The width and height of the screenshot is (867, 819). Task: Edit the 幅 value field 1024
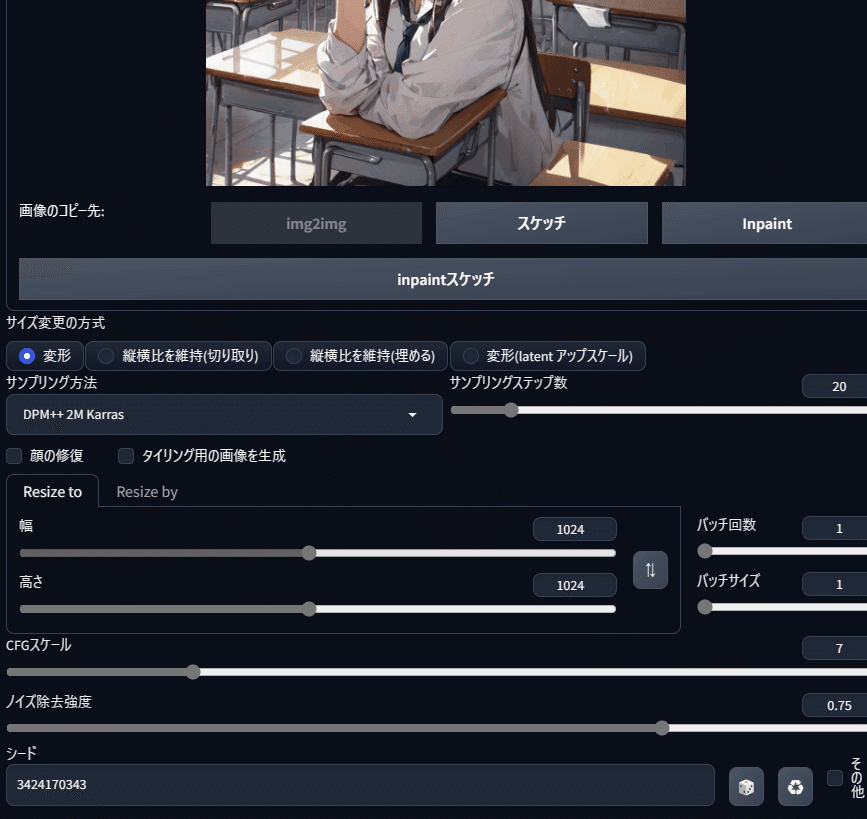pyautogui.click(x=574, y=529)
